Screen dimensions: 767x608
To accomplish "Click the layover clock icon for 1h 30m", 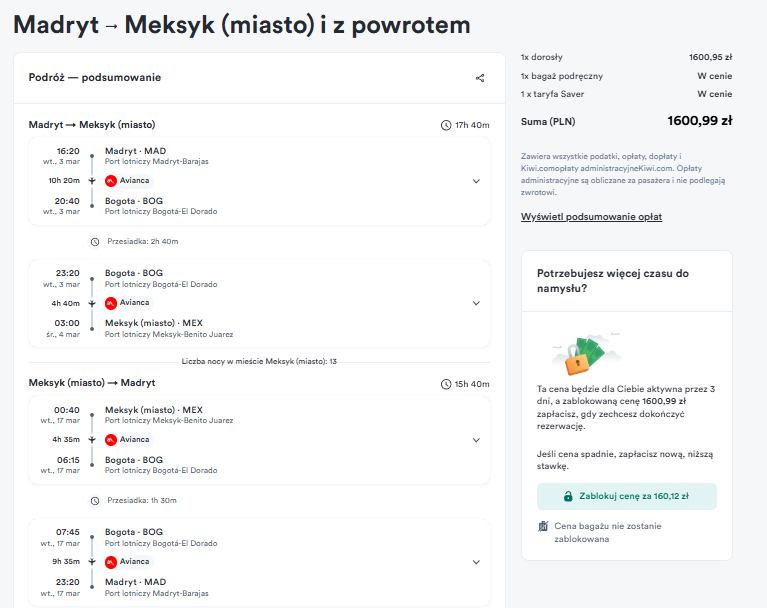I will pyautogui.click(x=95, y=501).
